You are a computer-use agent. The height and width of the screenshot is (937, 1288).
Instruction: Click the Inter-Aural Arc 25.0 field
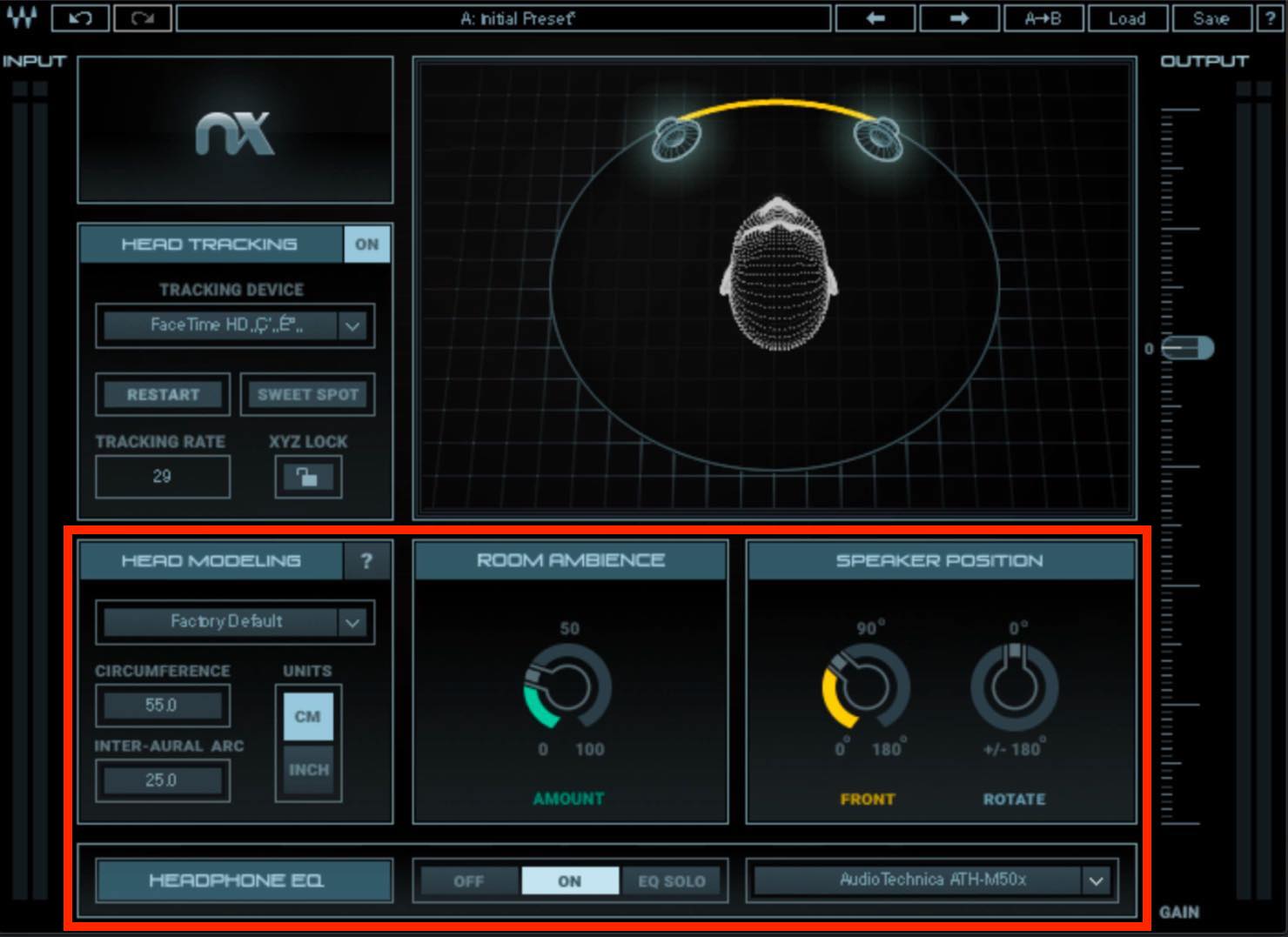pos(163,780)
